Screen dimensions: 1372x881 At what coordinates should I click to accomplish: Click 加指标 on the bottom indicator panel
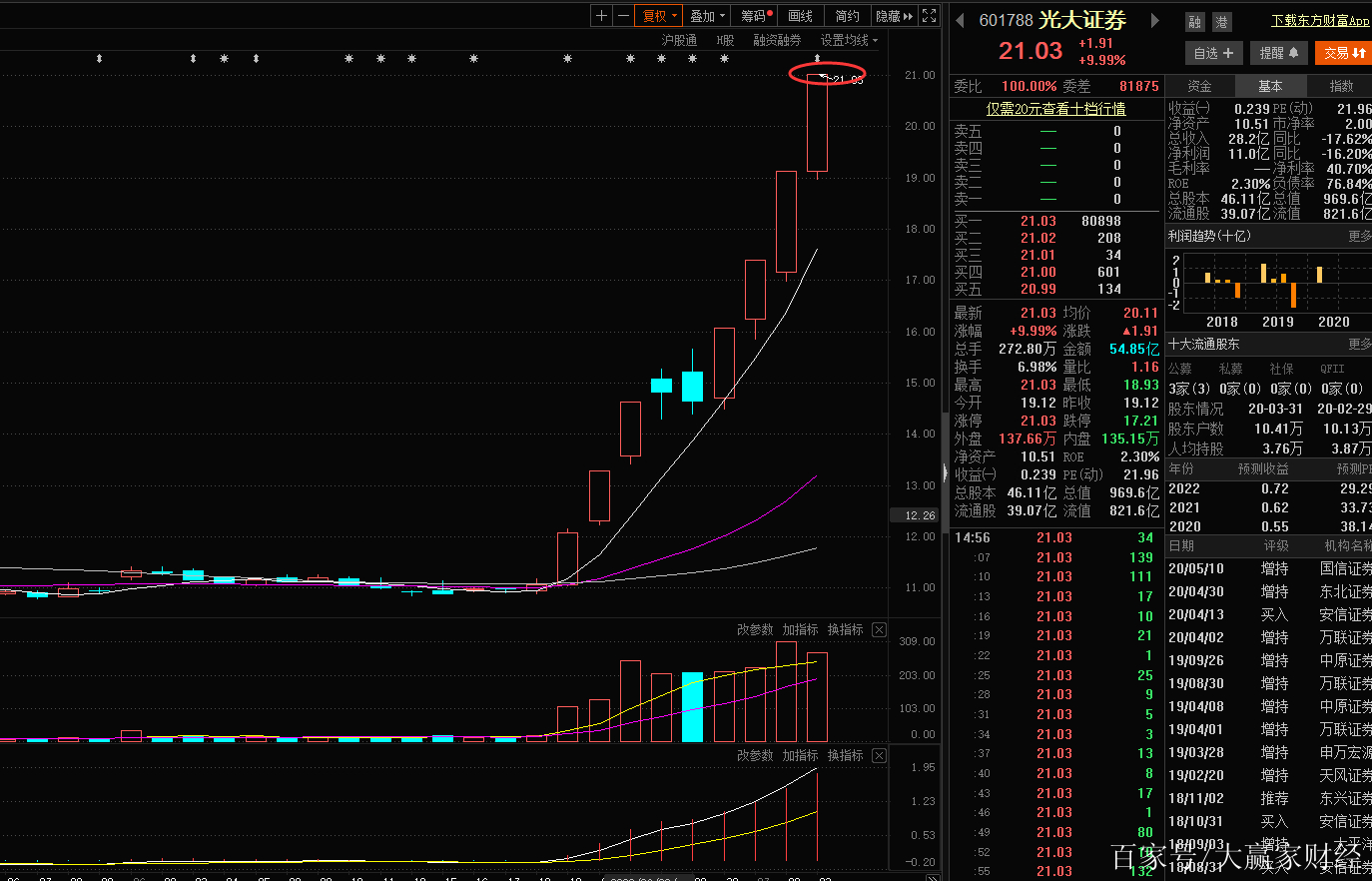coord(800,755)
